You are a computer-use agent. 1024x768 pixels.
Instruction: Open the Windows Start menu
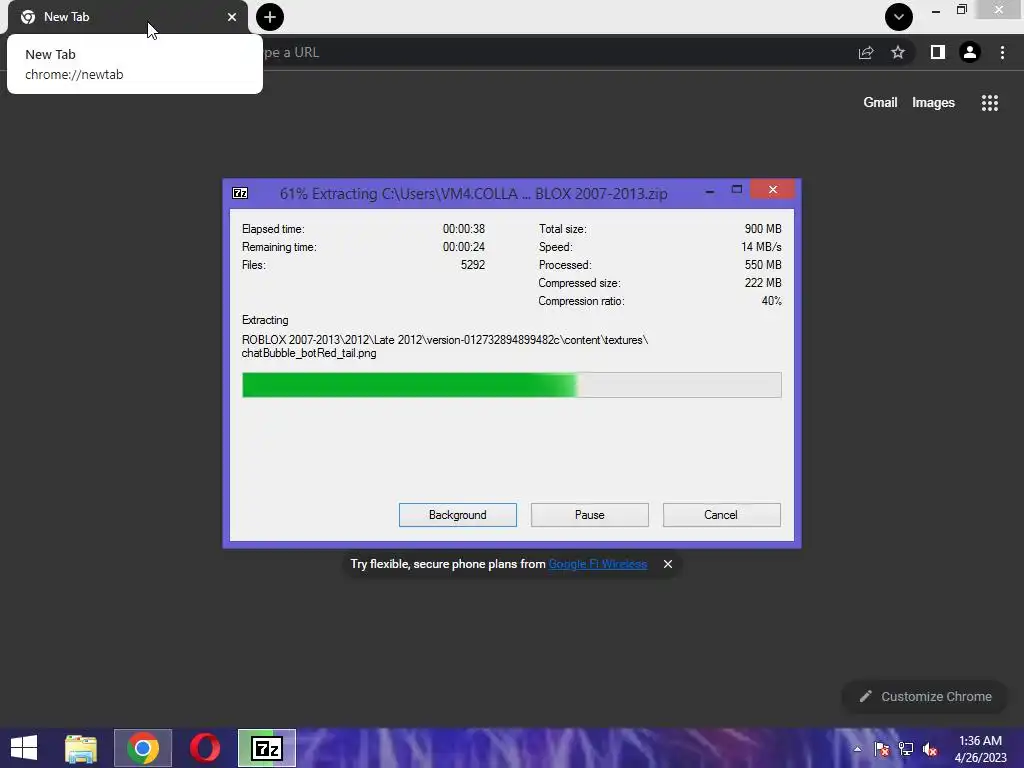coord(24,748)
